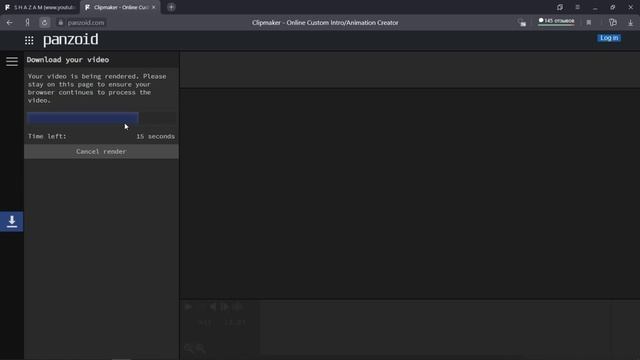The height and width of the screenshot is (360, 640).
Task: Click the Cancel render button
Action: [101, 151]
